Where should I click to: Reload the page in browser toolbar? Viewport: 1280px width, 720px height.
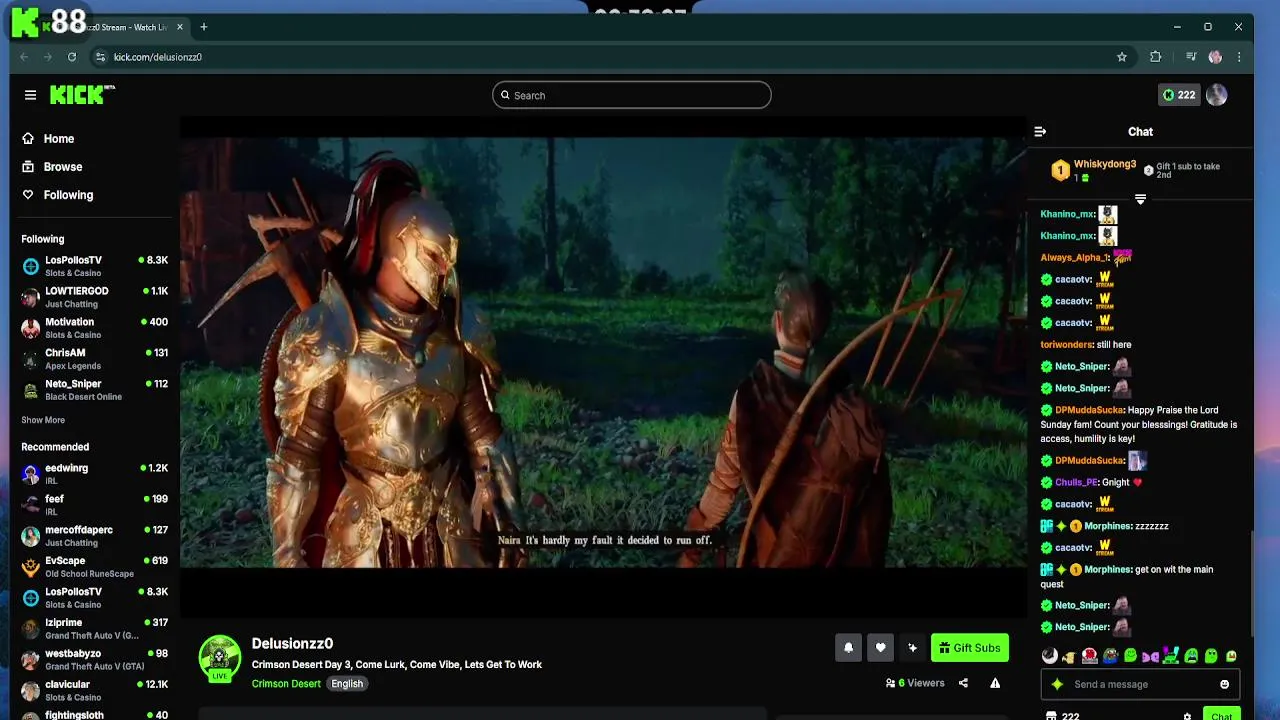pyautogui.click(x=72, y=57)
